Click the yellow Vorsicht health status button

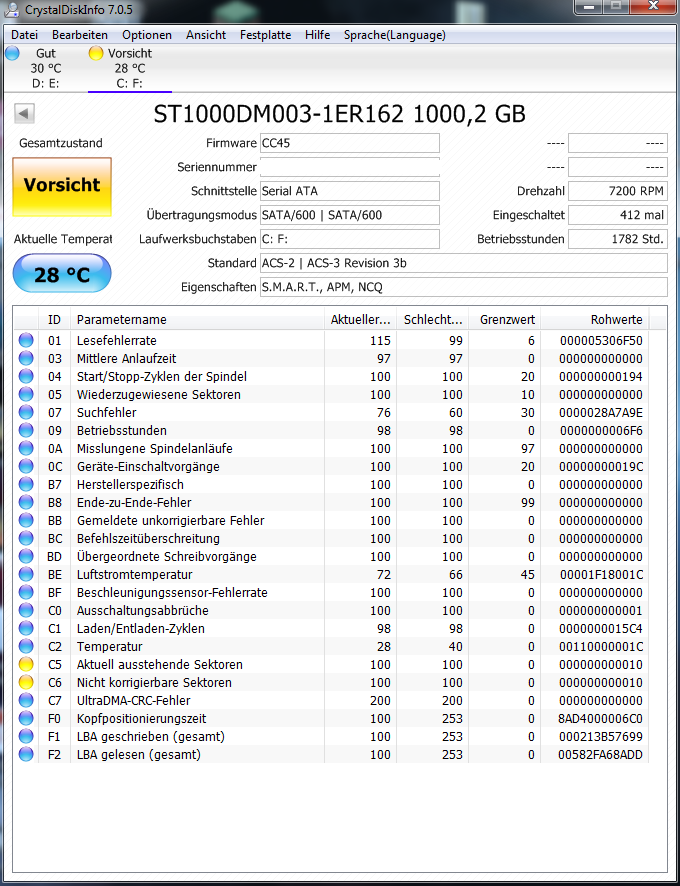tap(62, 186)
